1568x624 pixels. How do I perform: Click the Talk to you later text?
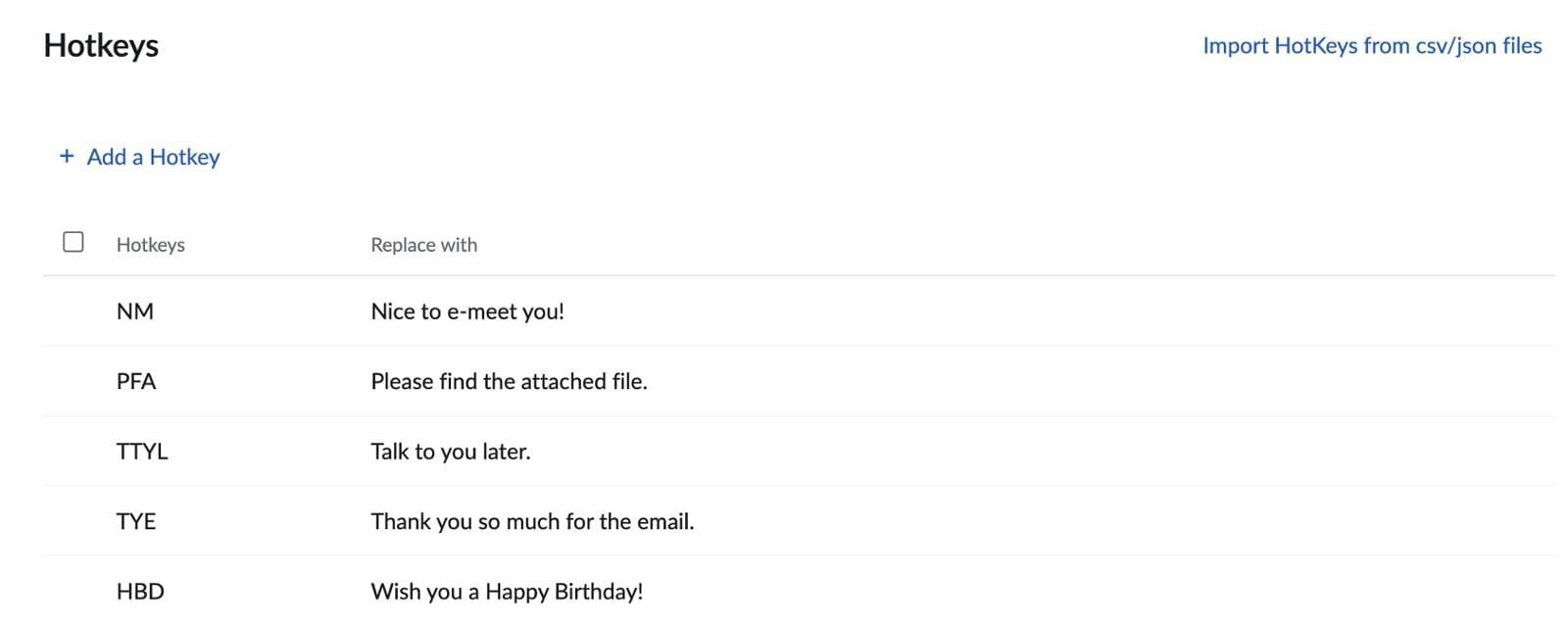[x=450, y=452]
